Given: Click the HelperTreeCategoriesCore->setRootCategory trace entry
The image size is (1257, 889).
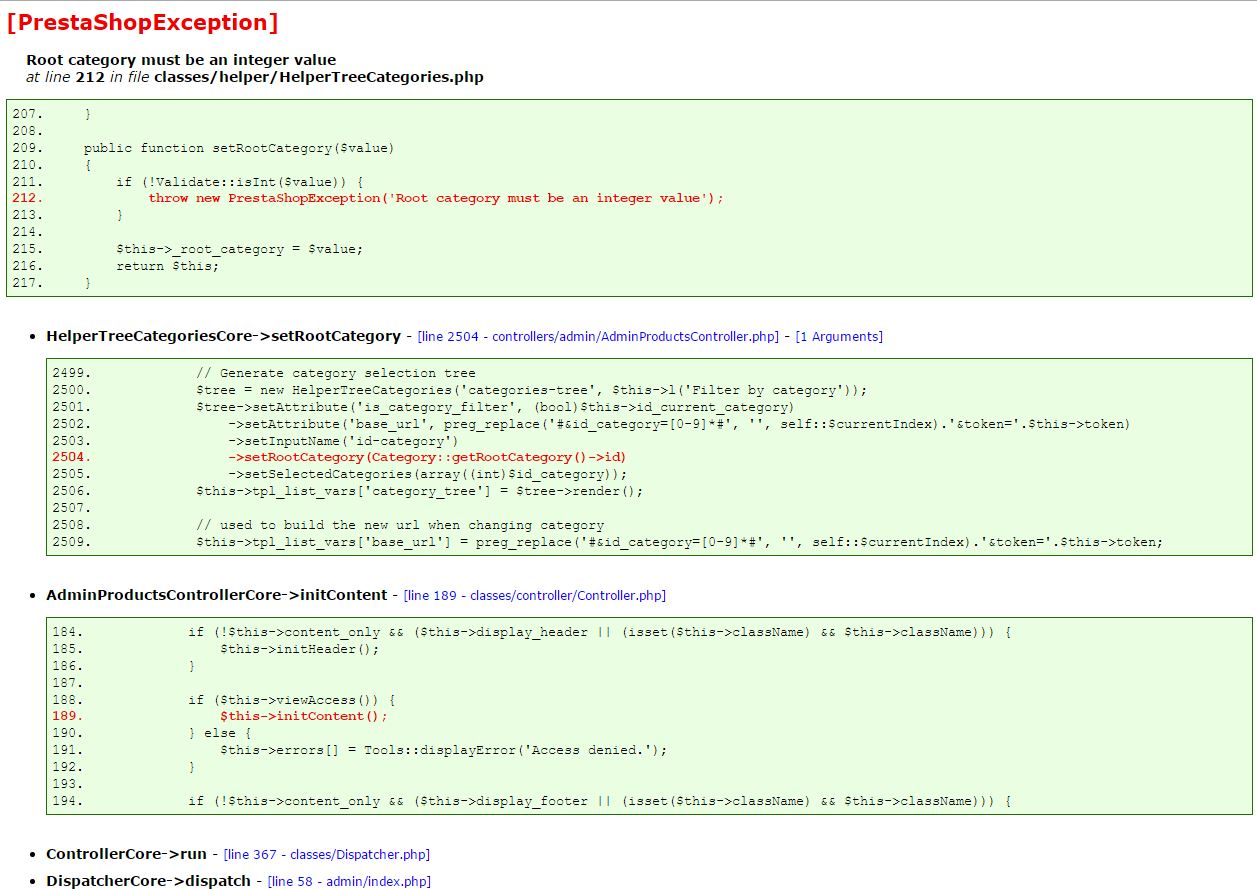Looking at the screenshot, I should (x=223, y=336).
